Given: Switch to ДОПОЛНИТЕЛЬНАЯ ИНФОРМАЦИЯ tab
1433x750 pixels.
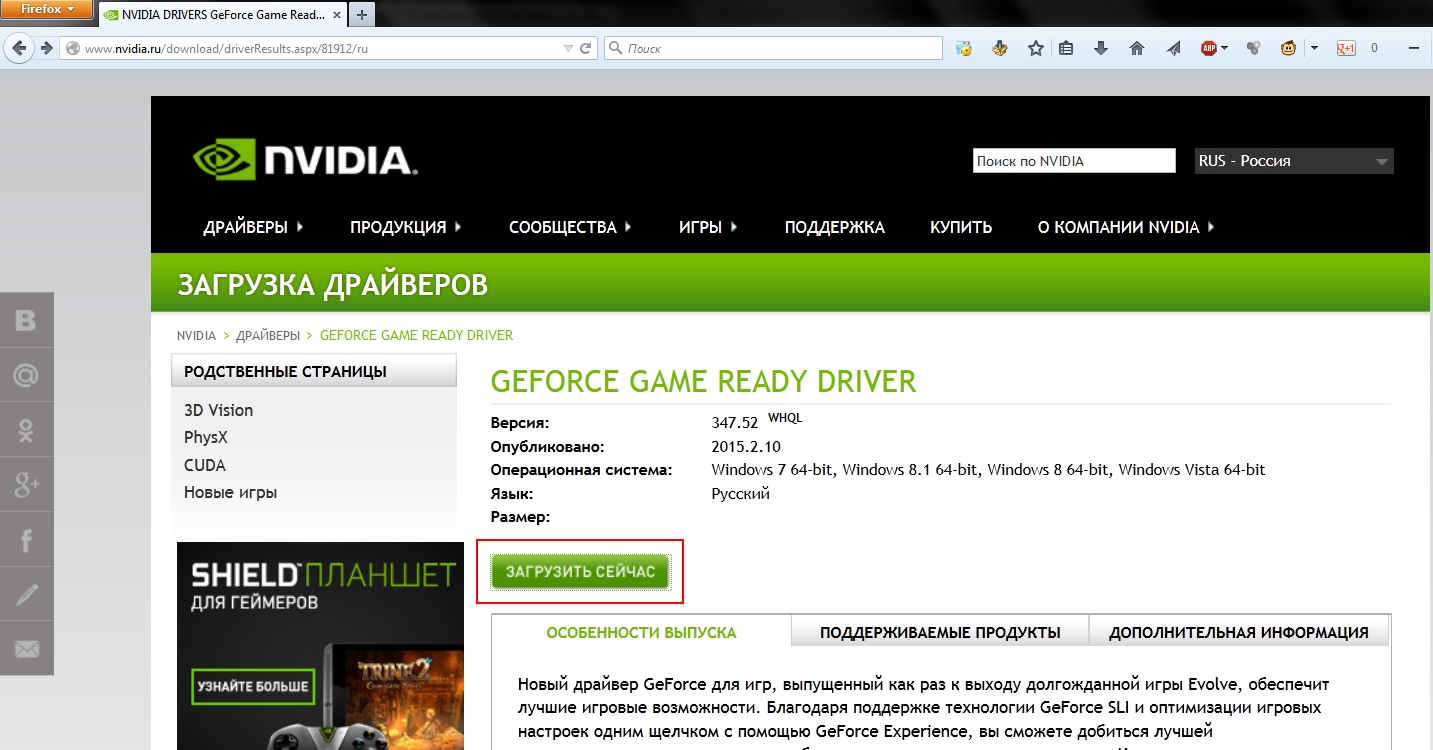Looking at the screenshot, I should [1238, 632].
